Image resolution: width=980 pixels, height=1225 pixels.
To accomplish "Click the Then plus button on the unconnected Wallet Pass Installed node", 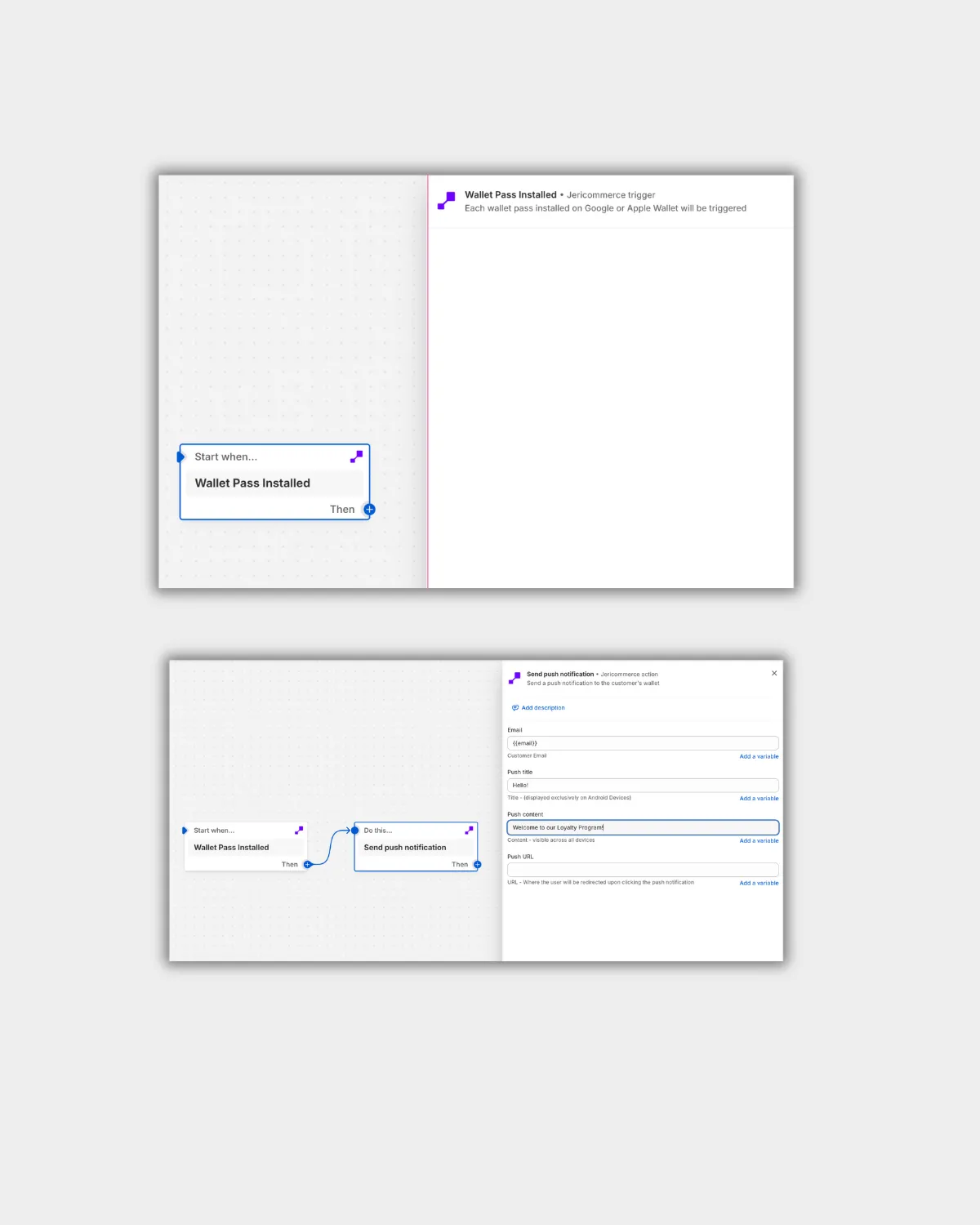I will [369, 510].
